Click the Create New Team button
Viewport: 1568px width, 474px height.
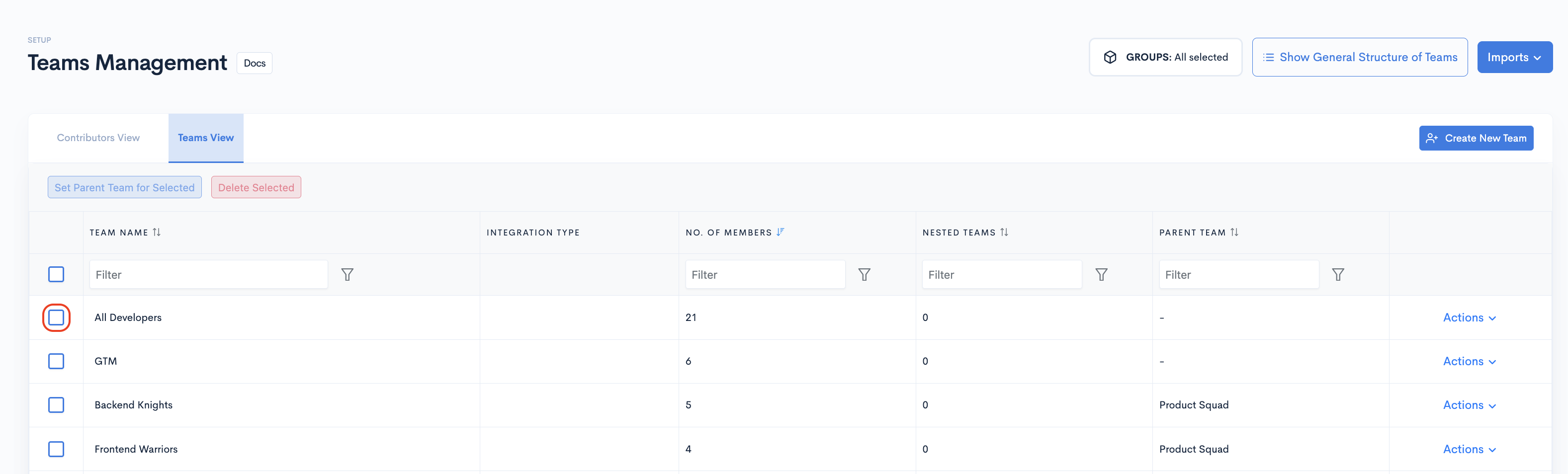point(1476,138)
